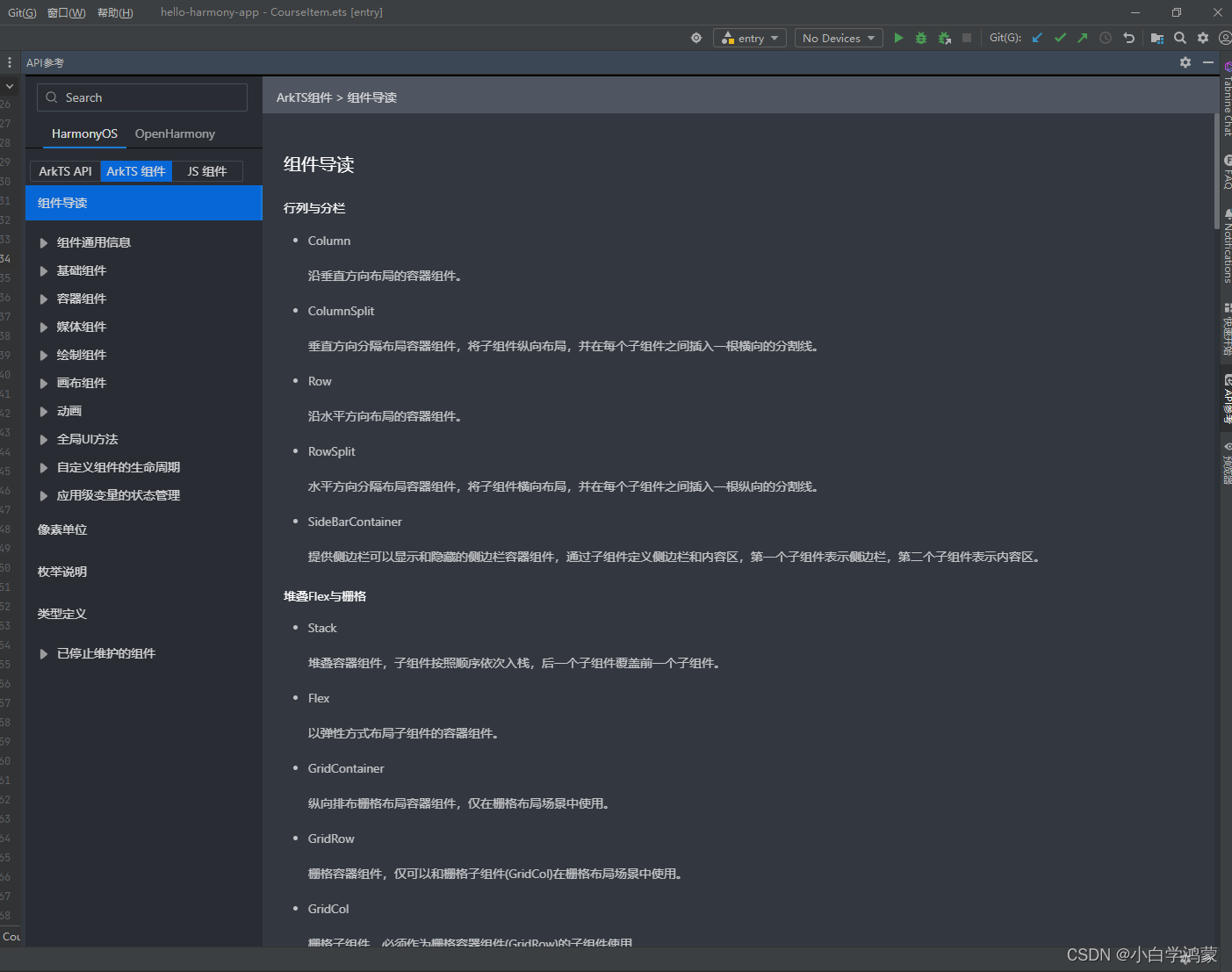This screenshot has height=972, width=1232.
Task: Hide the API reference panel with minus icon
Action: tap(1208, 62)
